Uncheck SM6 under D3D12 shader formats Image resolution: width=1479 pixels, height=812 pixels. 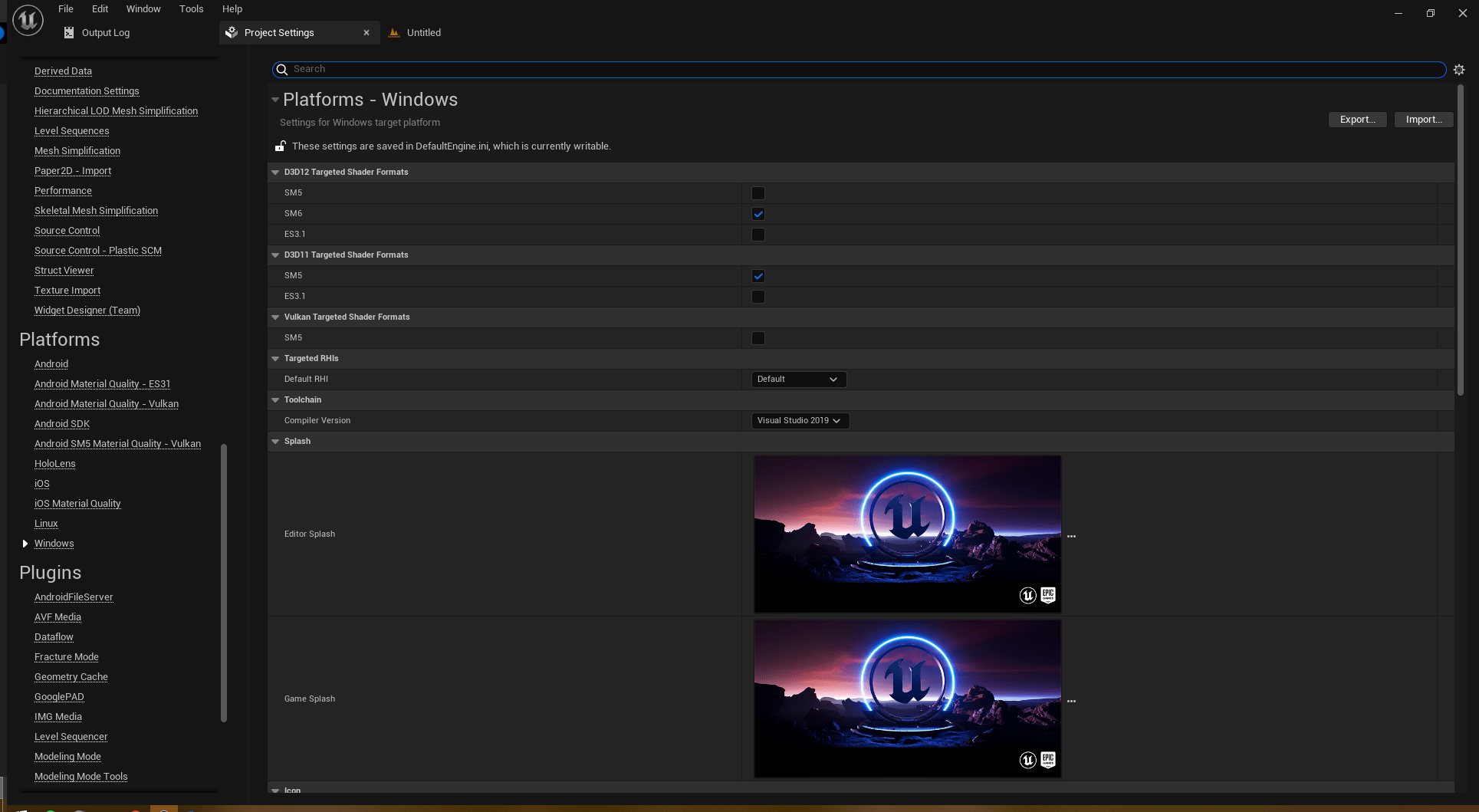[758, 214]
